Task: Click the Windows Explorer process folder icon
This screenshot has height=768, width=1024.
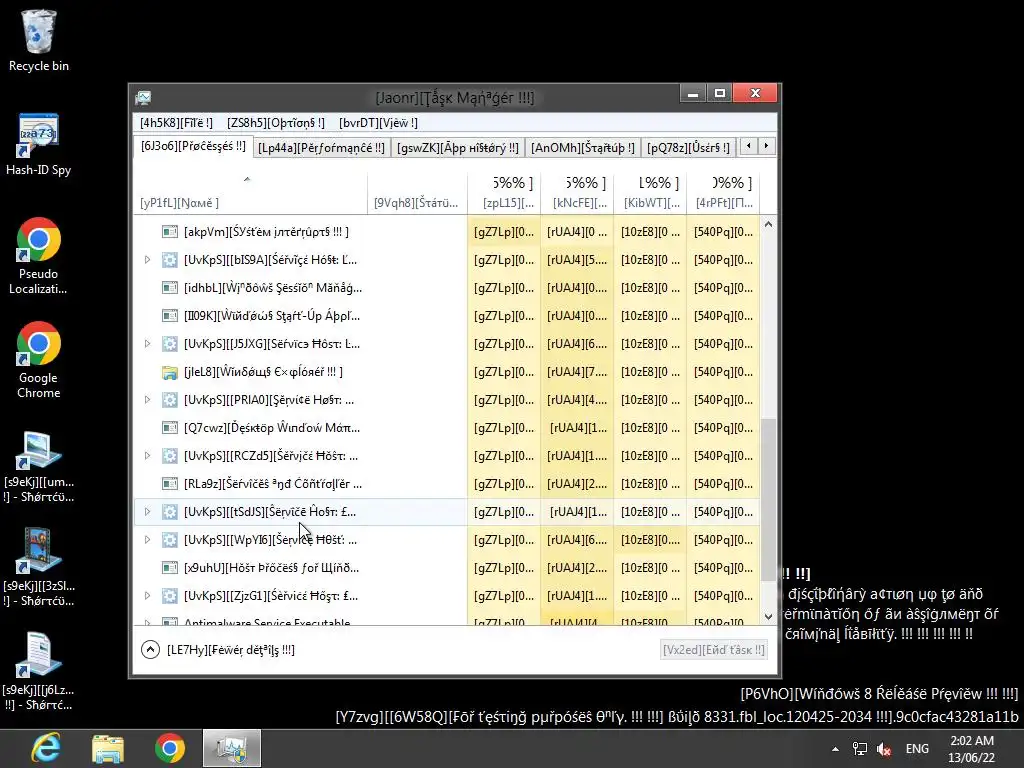Action: (170, 372)
